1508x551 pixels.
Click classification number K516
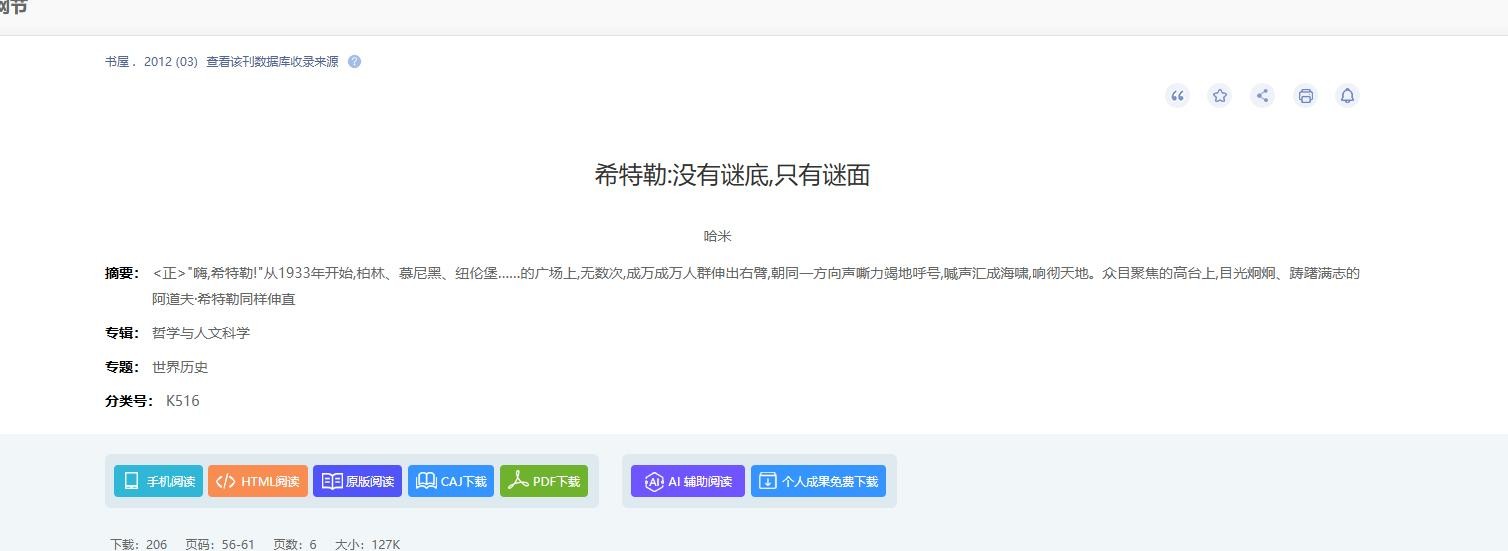pyautogui.click(x=183, y=401)
